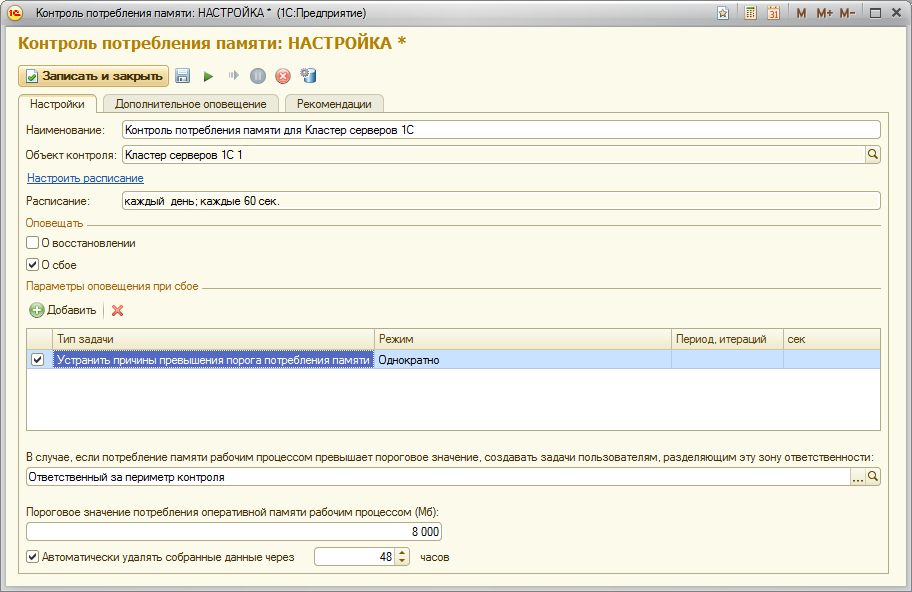The width and height of the screenshot is (912, 592).
Task: Click ellipsis button of responsible user field
Action: point(857,478)
